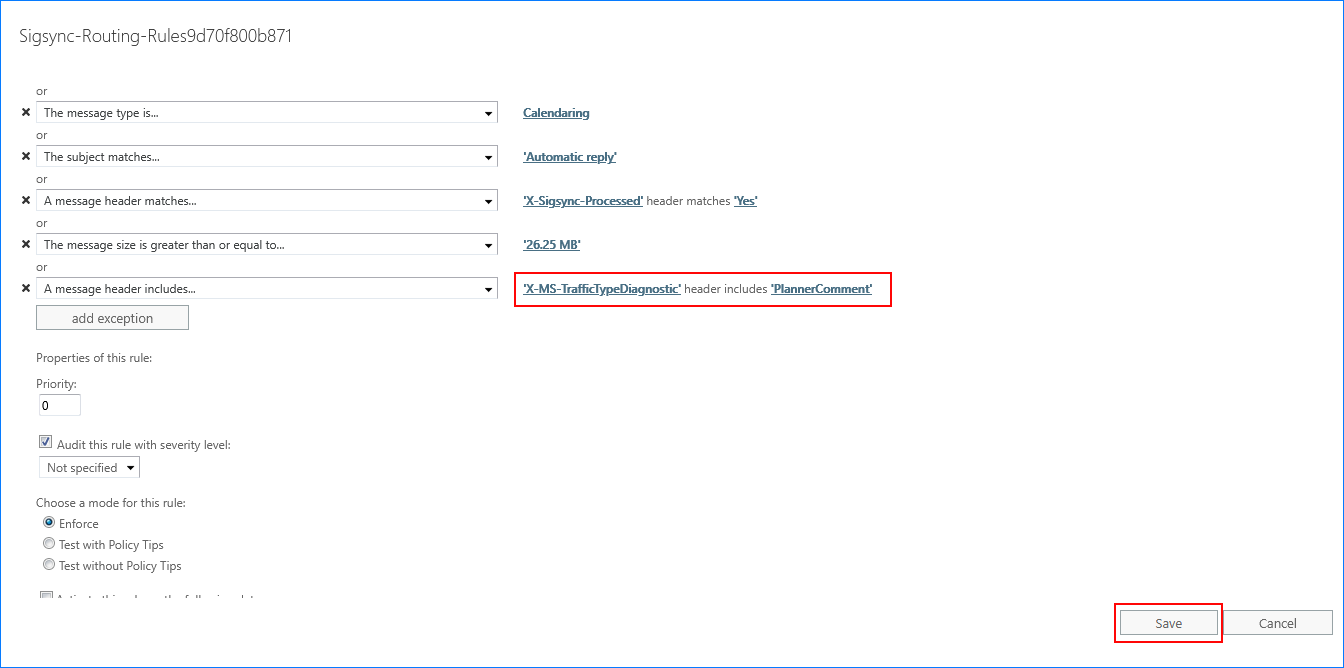Select the Enforce mode radio button

(x=49, y=523)
